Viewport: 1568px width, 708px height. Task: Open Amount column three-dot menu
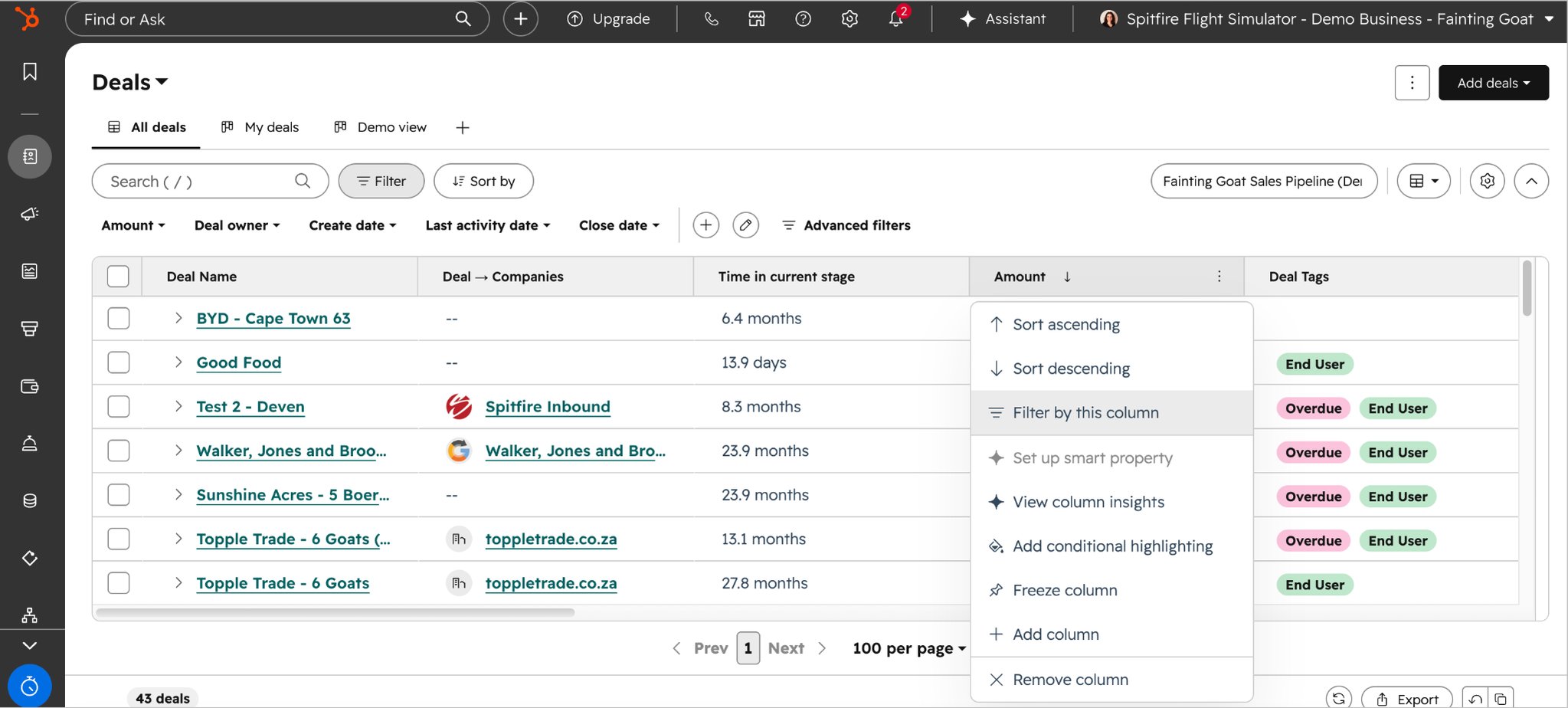(x=1219, y=277)
